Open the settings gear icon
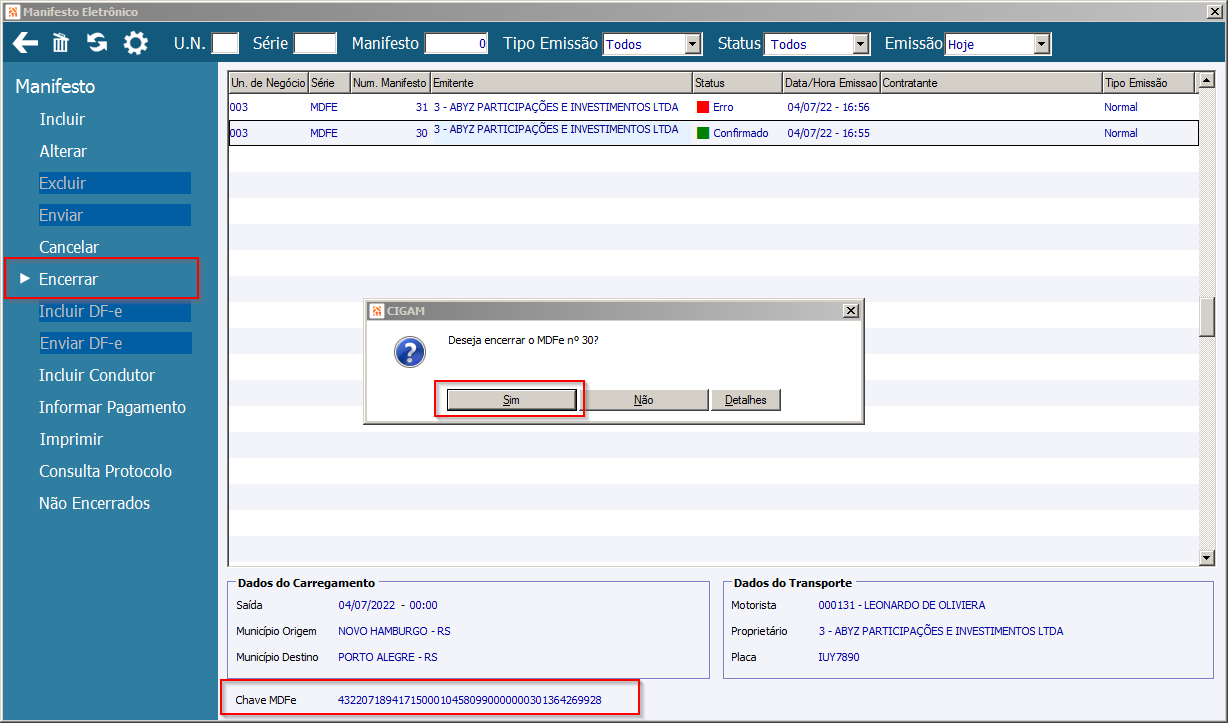Screen dimensions: 1228x723 click(135, 43)
